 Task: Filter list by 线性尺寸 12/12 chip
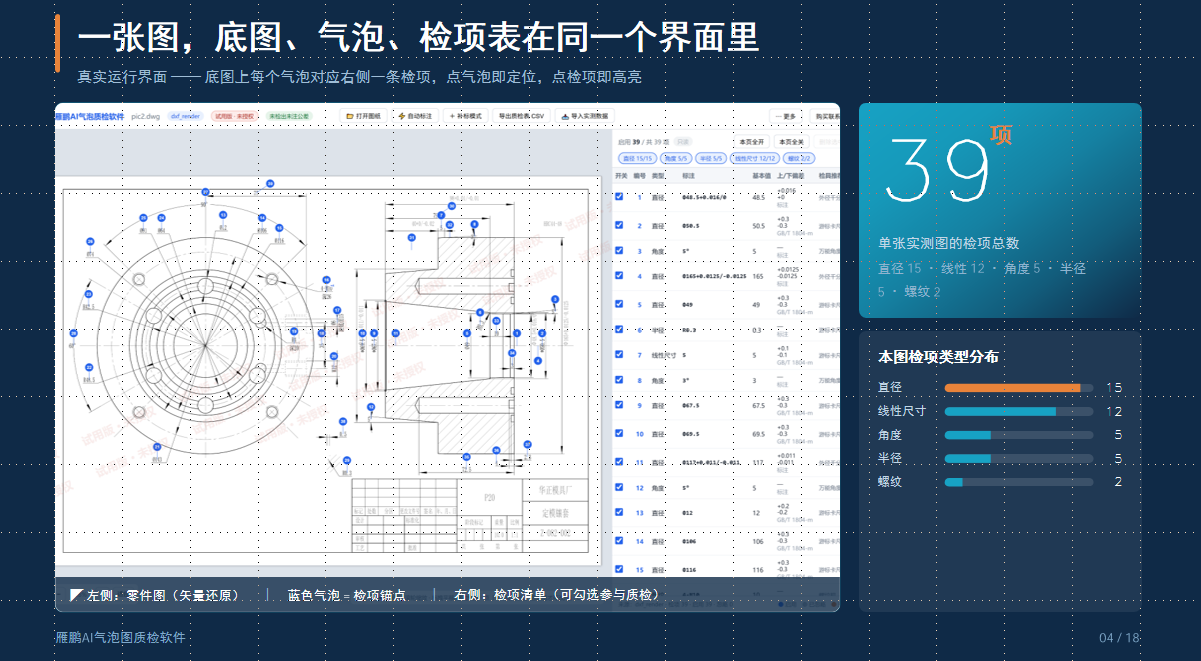point(755,158)
